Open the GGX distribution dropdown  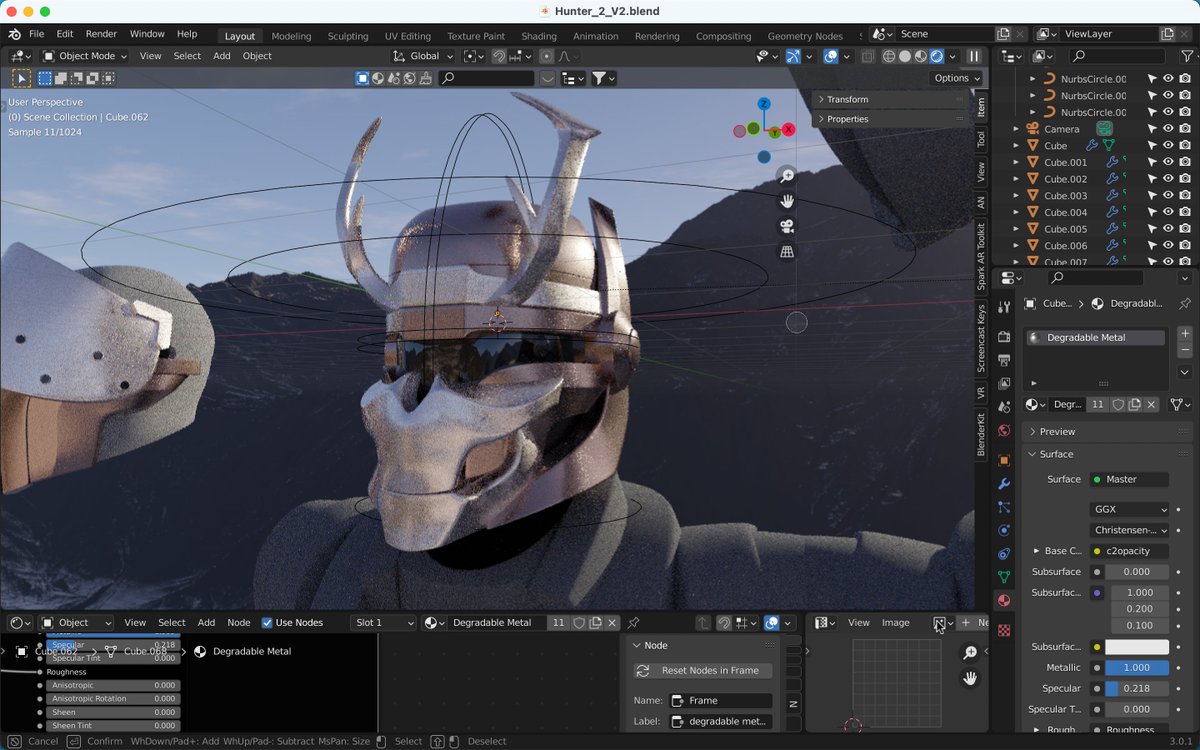(x=1129, y=509)
